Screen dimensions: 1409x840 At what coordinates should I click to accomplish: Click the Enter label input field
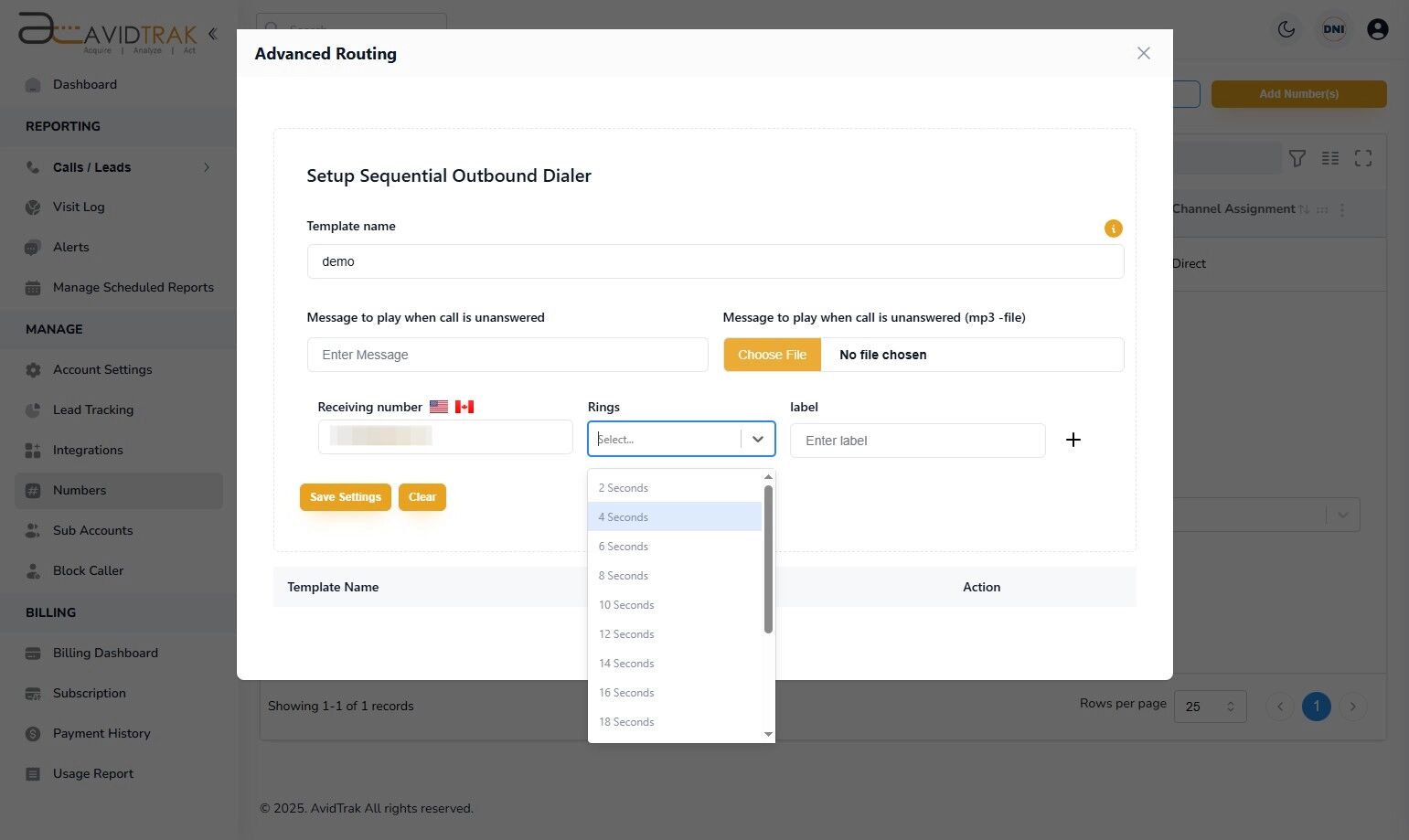click(x=917, y=440)
